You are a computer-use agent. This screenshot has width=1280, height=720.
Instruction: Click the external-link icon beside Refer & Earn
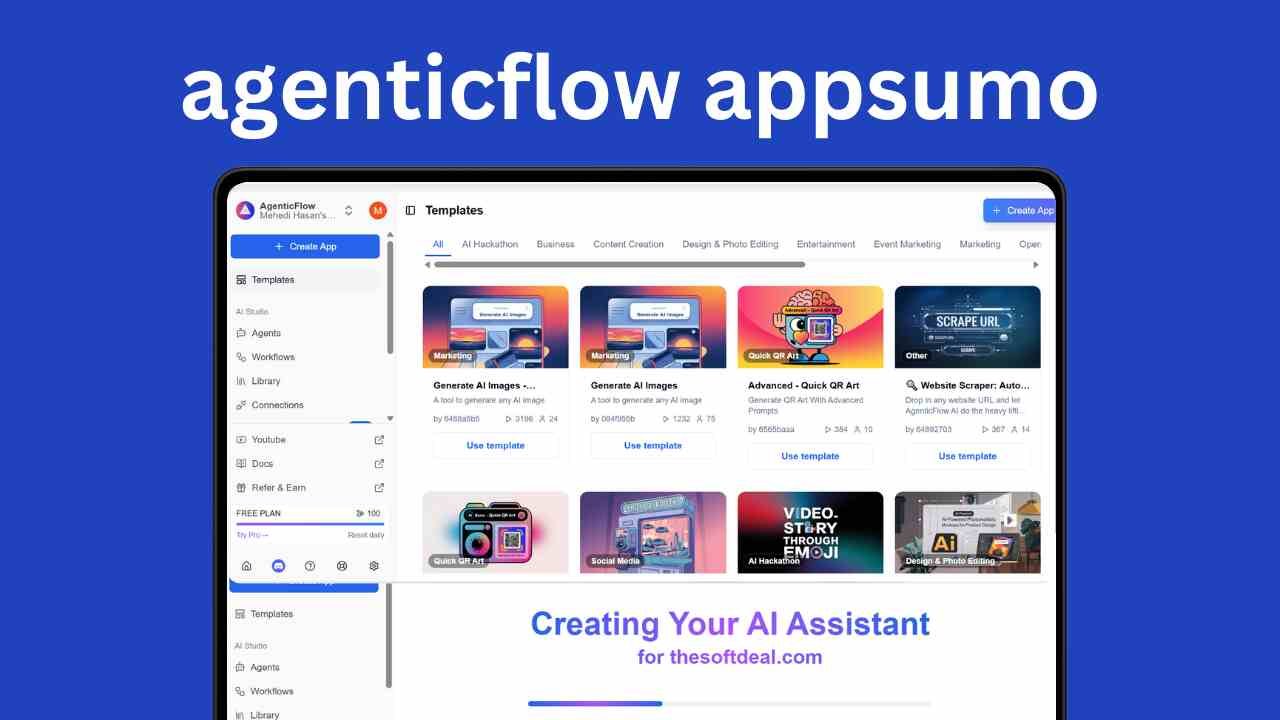point(379,488)
